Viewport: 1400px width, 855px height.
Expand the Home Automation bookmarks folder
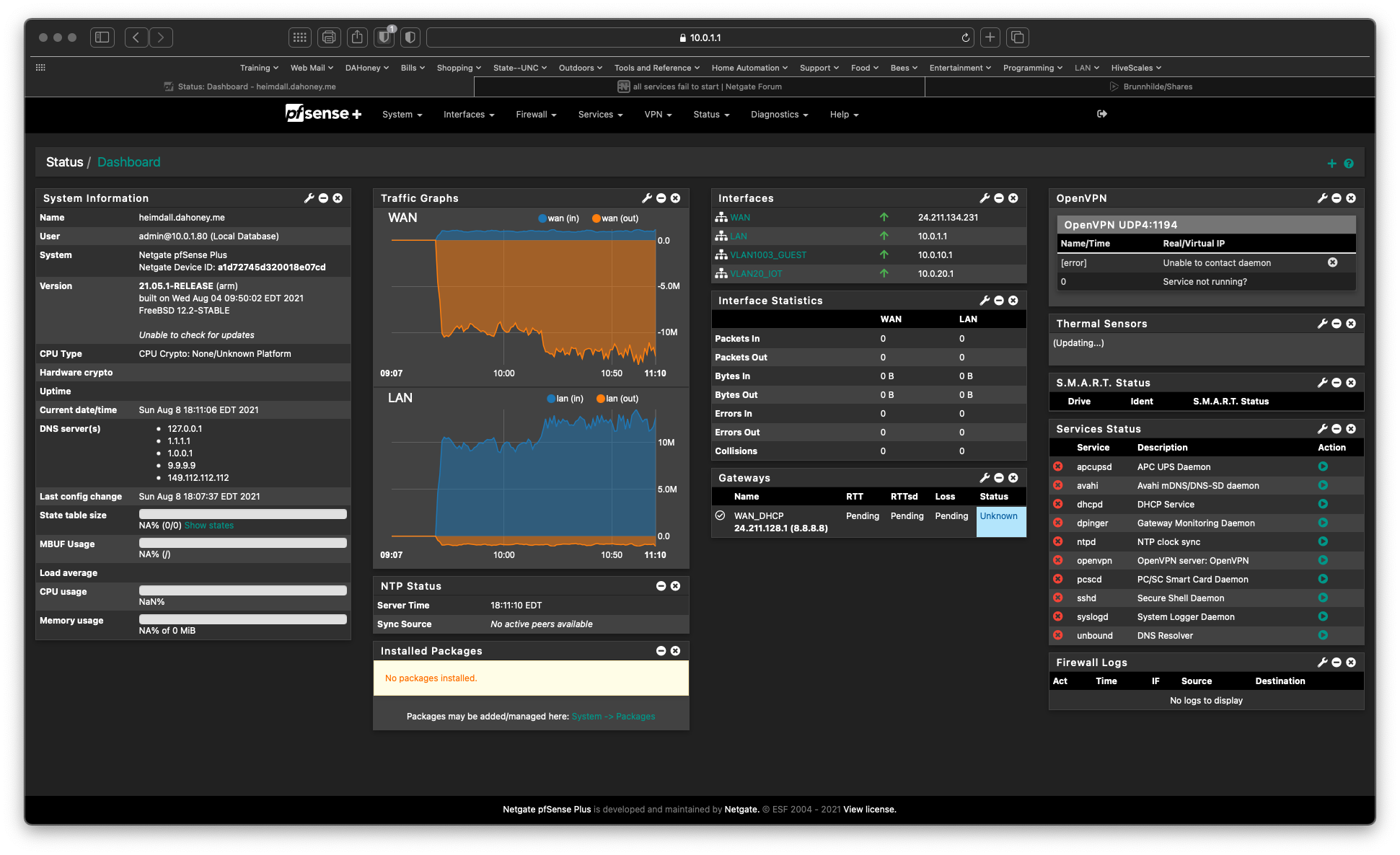(749, 68)
